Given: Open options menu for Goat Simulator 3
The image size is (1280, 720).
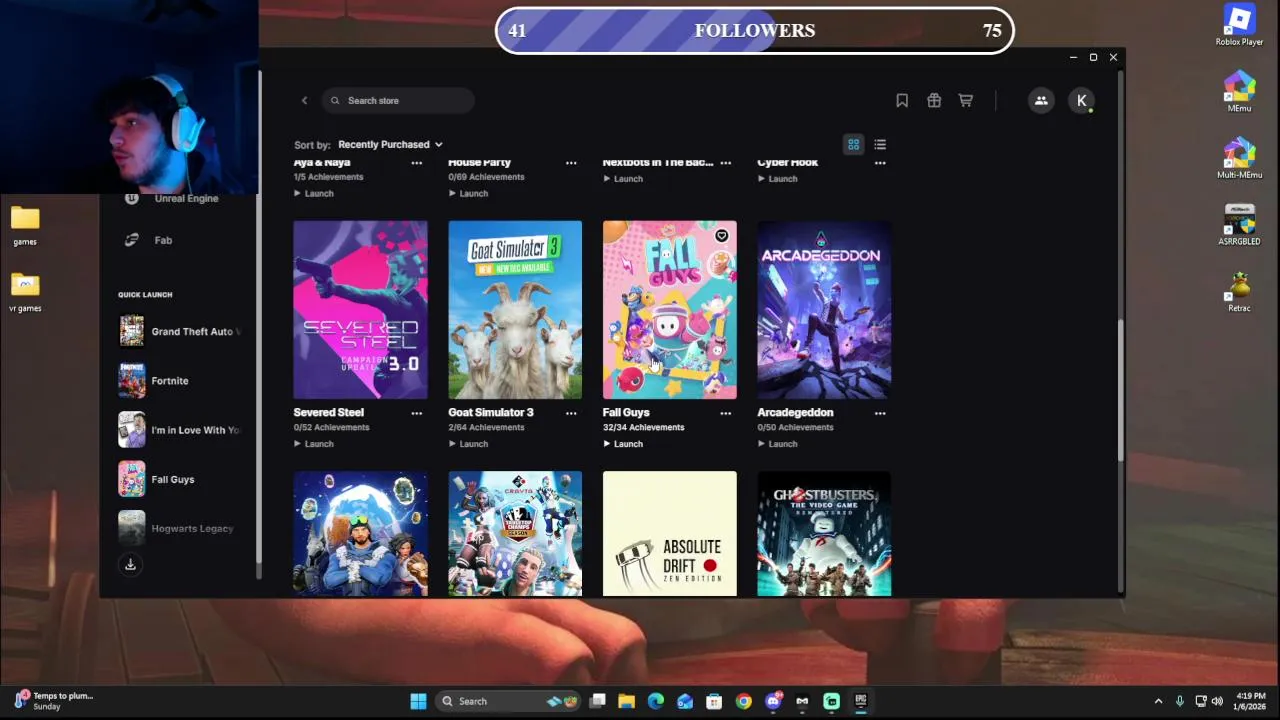Looking at the screenshot, I should (x=571, y=412).
